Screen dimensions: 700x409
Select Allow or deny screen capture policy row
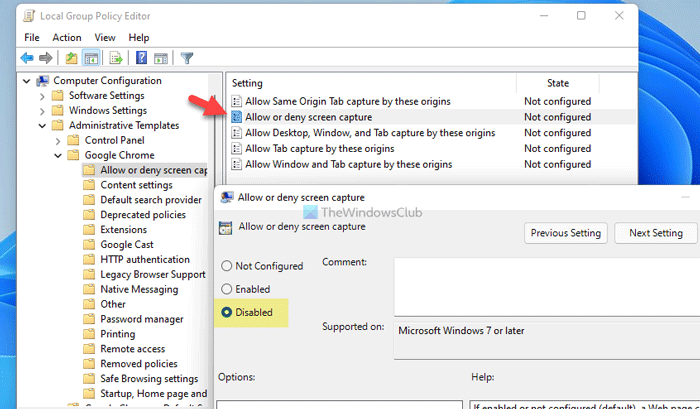click(x=431, y=117)
